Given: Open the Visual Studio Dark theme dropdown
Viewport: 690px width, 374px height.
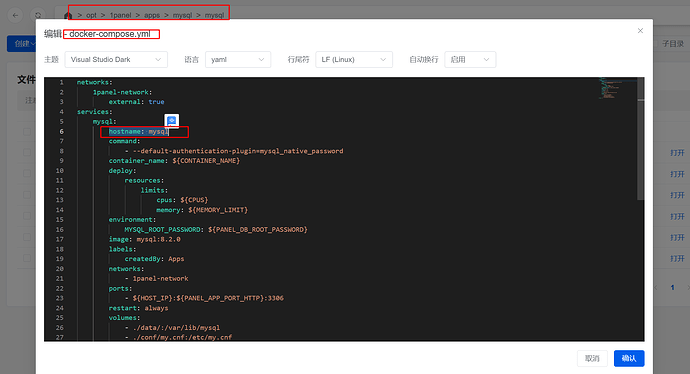Looking at the screenshot, I should point(116,59).
